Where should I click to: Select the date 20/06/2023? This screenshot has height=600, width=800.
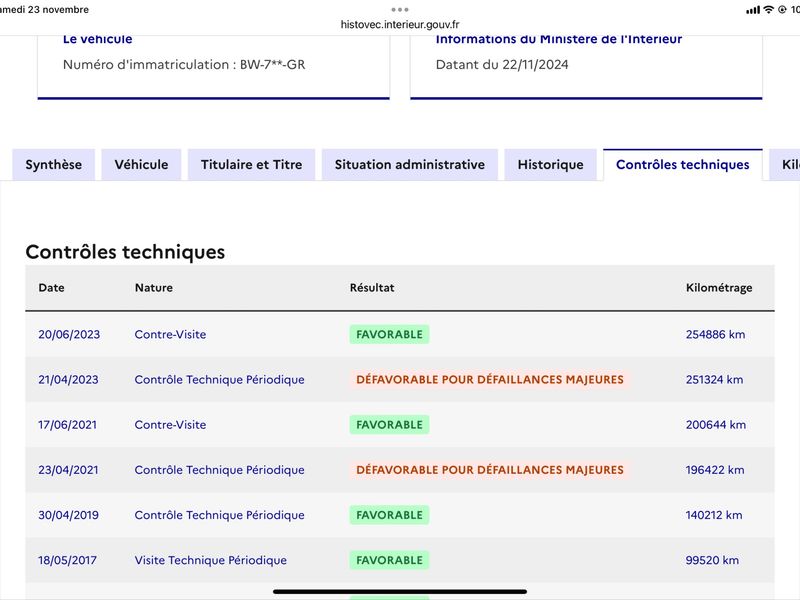[69, 334]
